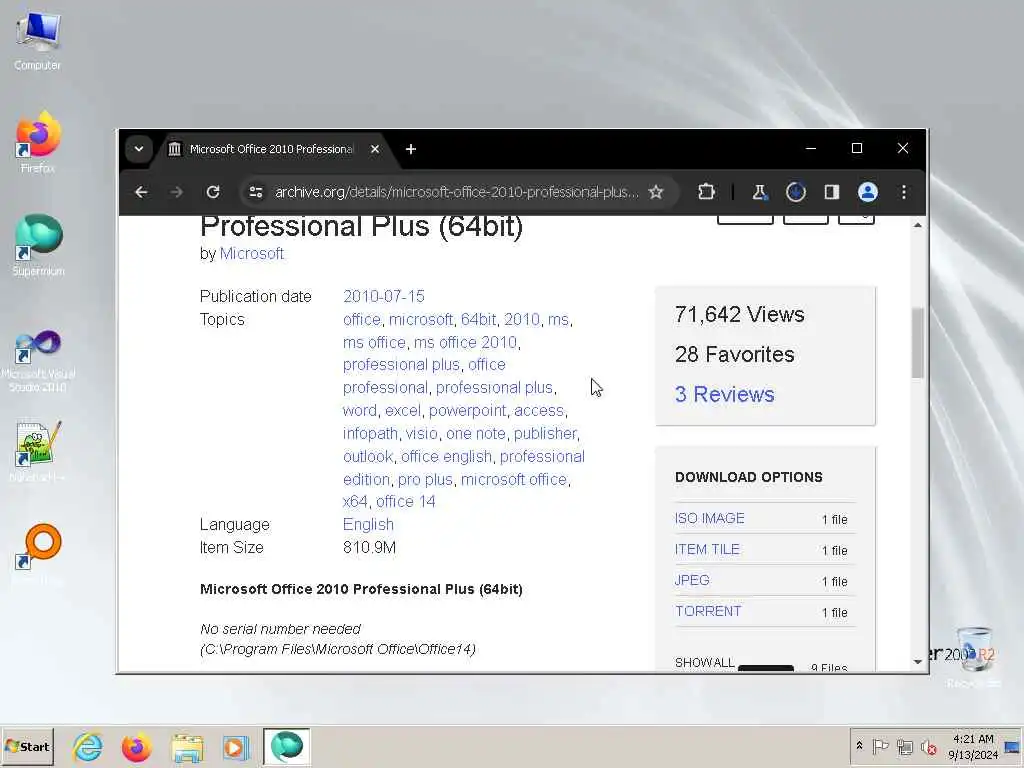Download the JPEG file

[x=692, y=580]
